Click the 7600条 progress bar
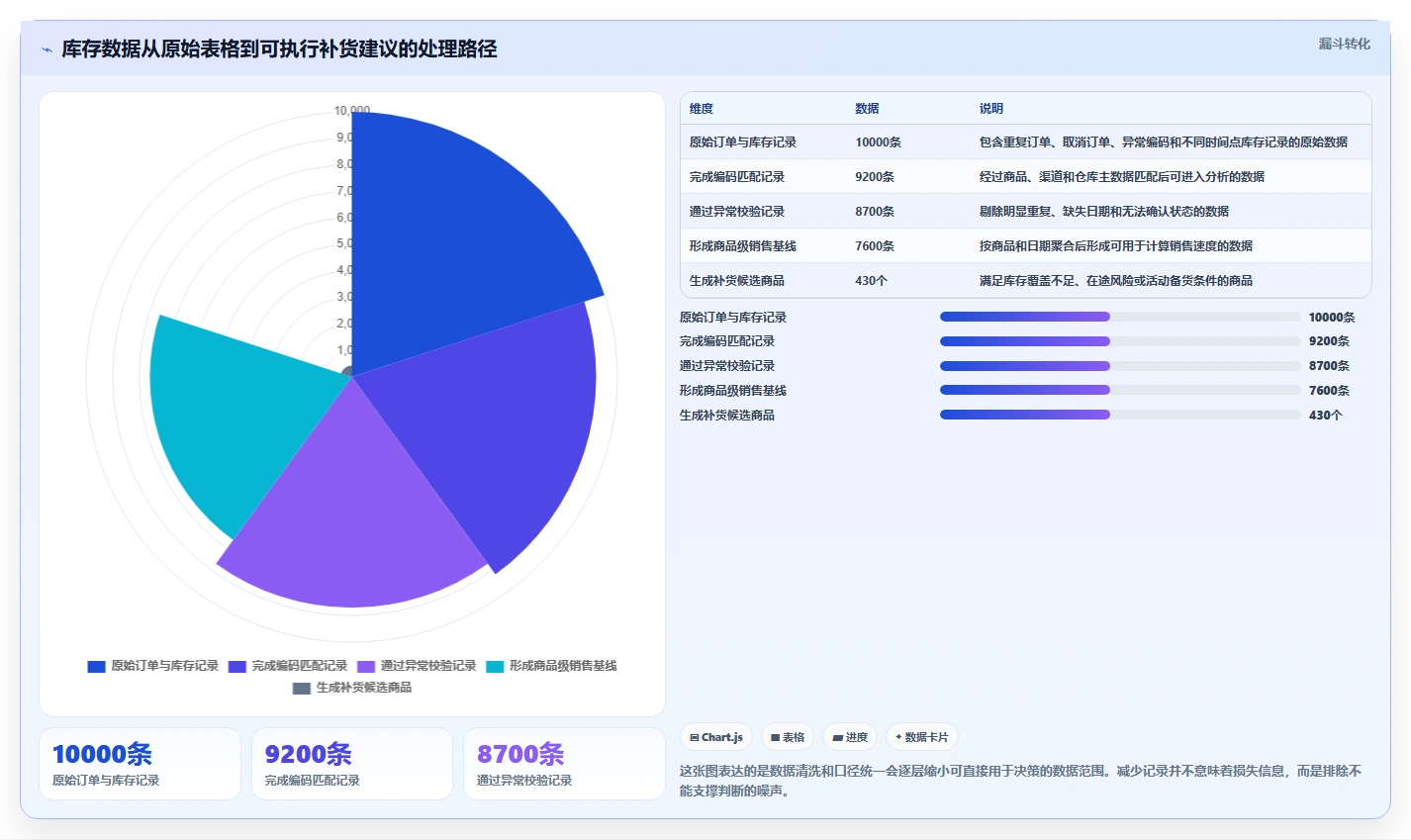This screenshot has height=840, width=1411. [x=1120, y=390]
